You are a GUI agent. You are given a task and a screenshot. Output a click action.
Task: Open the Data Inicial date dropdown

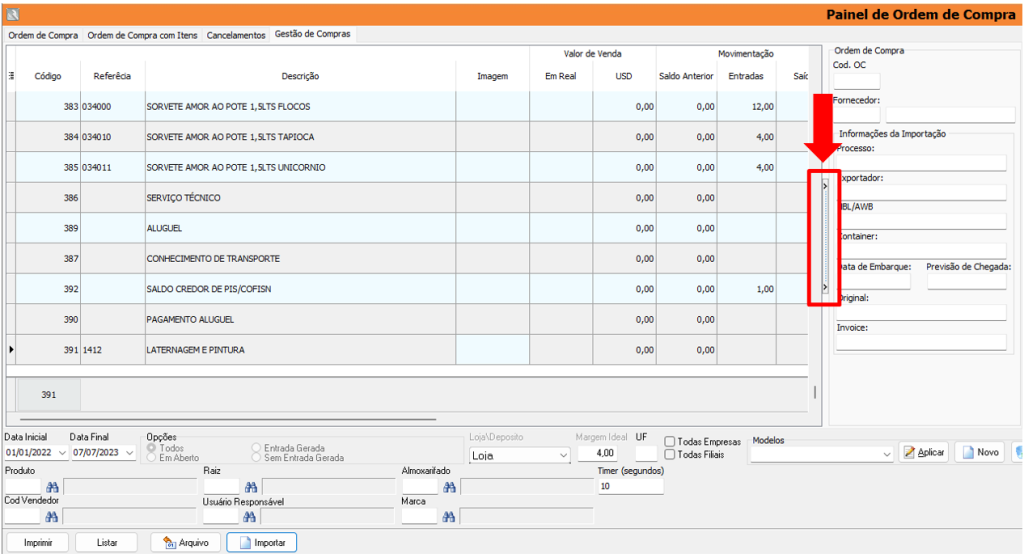(63, 453)
